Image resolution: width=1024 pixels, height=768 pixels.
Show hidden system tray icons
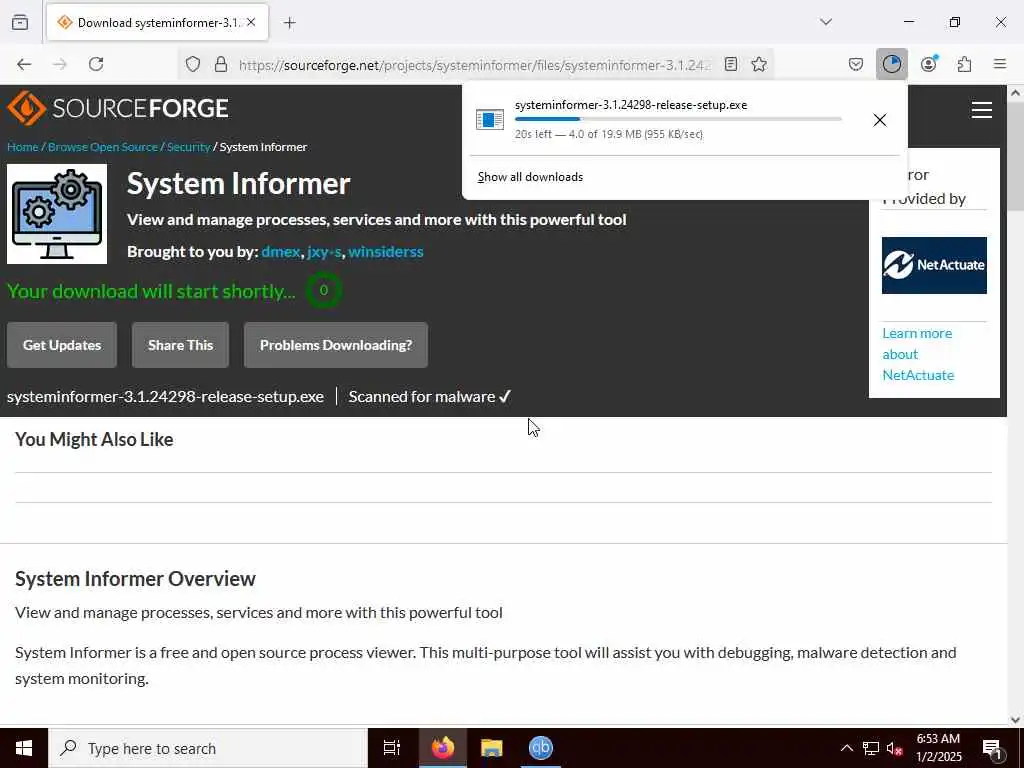tap(846, 748)
